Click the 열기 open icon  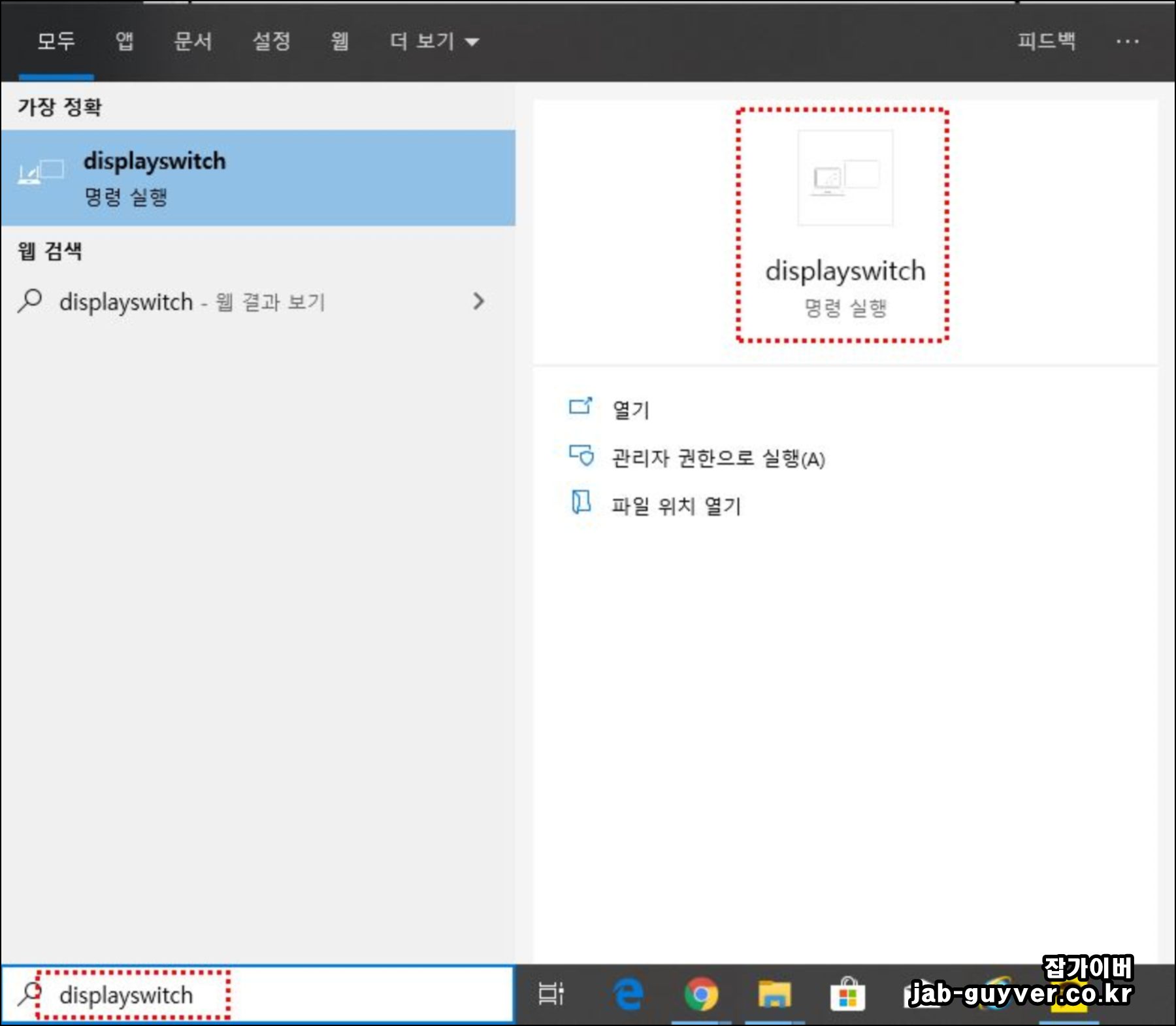[x=581, y=406]
